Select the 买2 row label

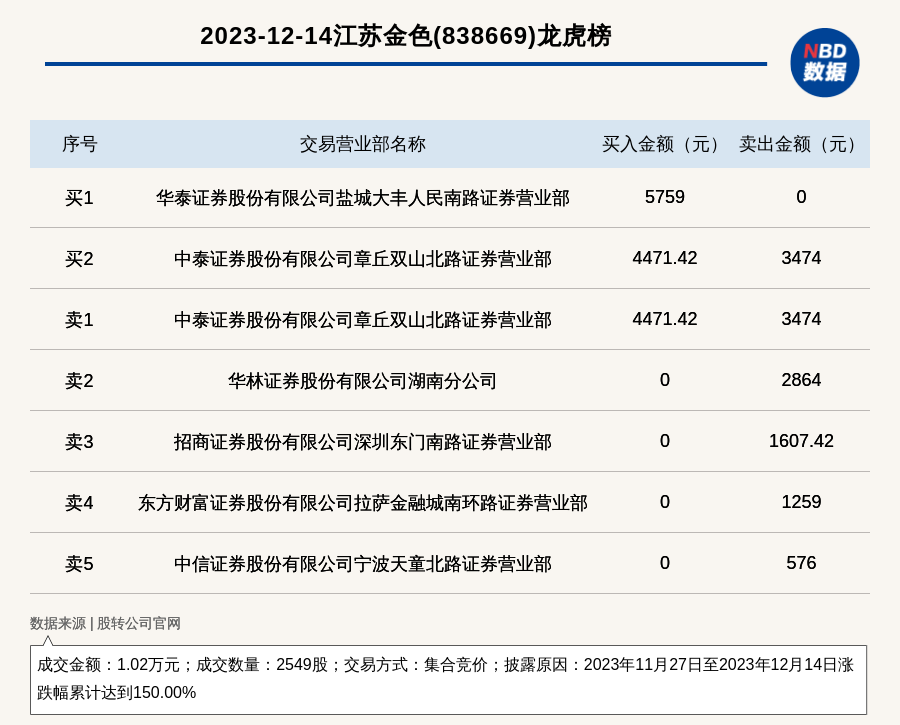[79, 259]
